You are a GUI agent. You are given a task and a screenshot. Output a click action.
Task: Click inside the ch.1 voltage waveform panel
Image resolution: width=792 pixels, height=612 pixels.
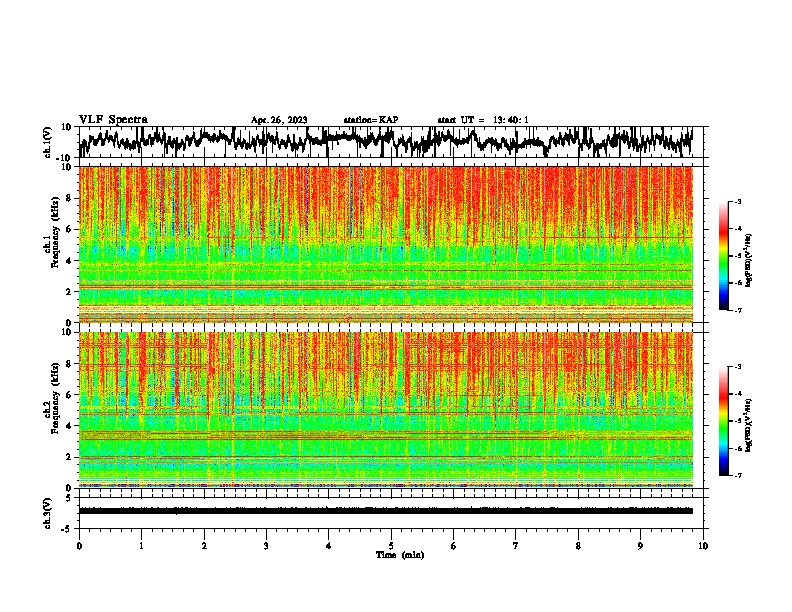click(391, 142)
